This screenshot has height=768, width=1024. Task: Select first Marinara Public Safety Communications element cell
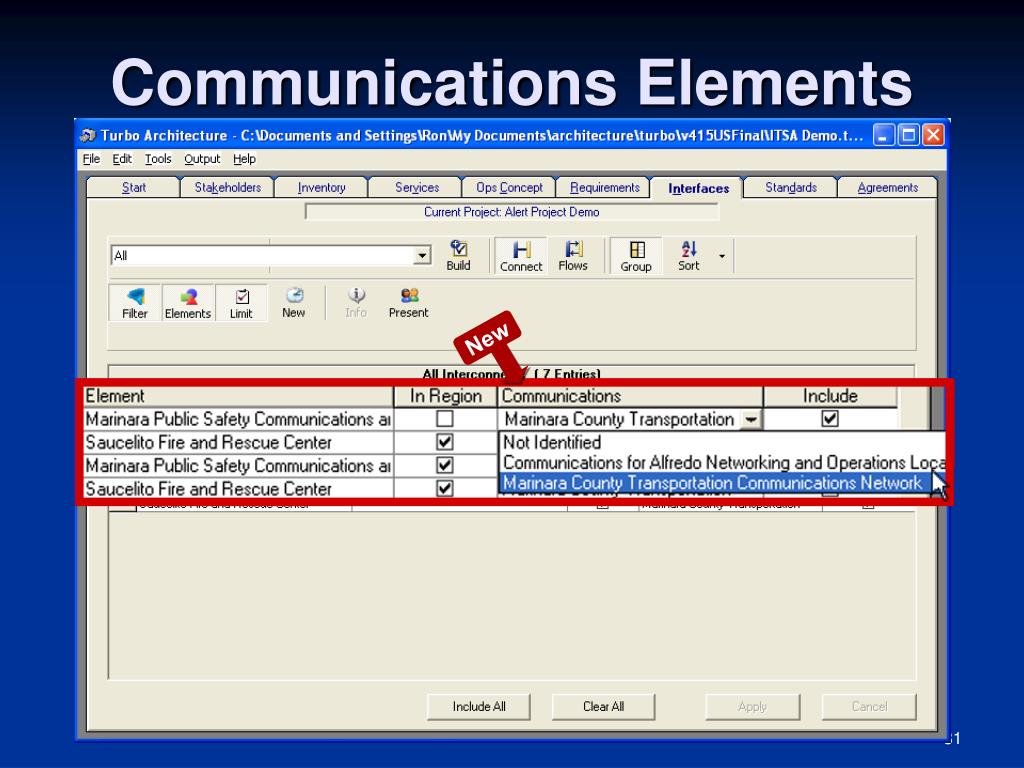click(x=238, y=419)
